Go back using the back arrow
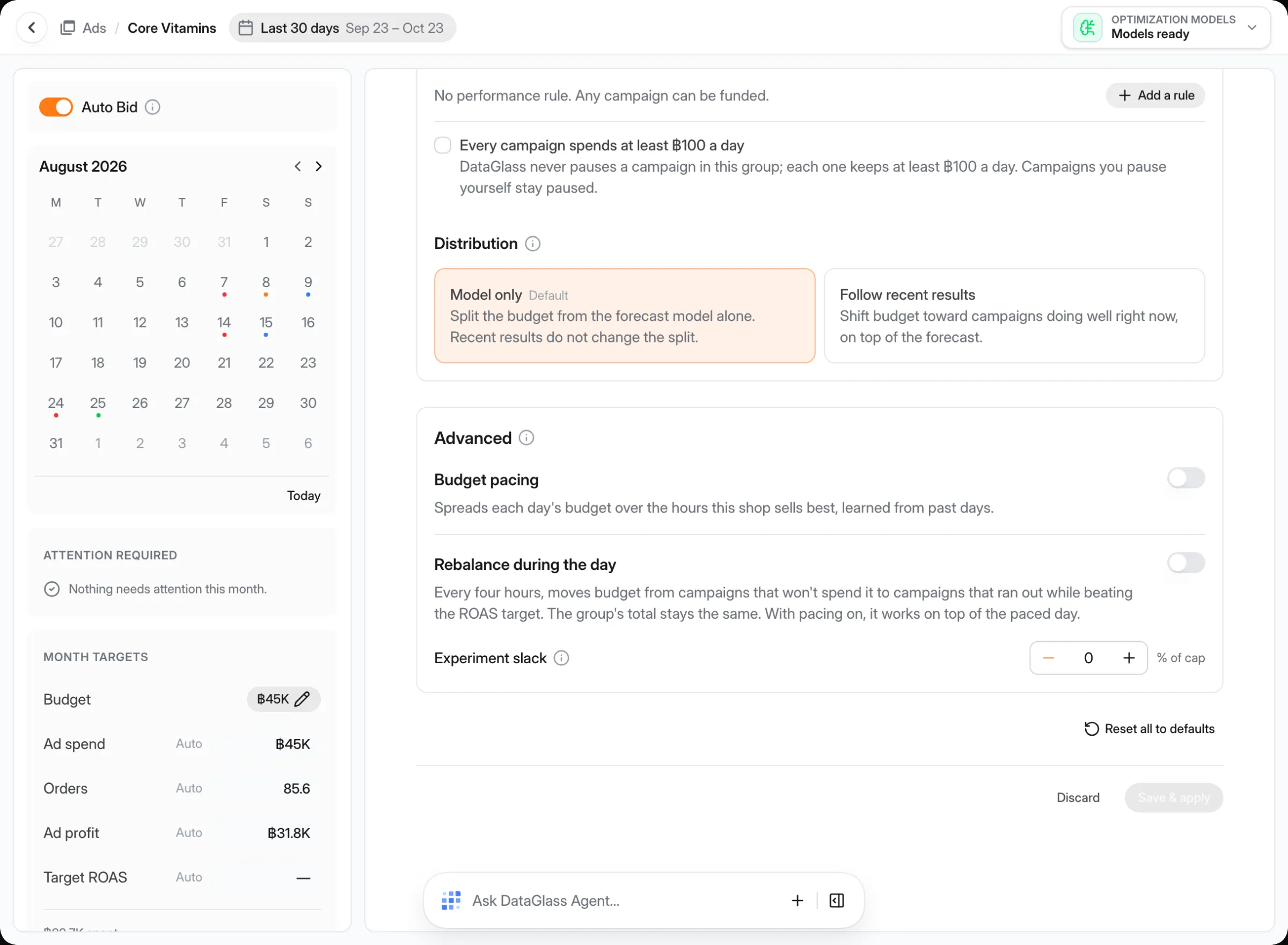Viewport: 1288px width, 945px height. 32,27
